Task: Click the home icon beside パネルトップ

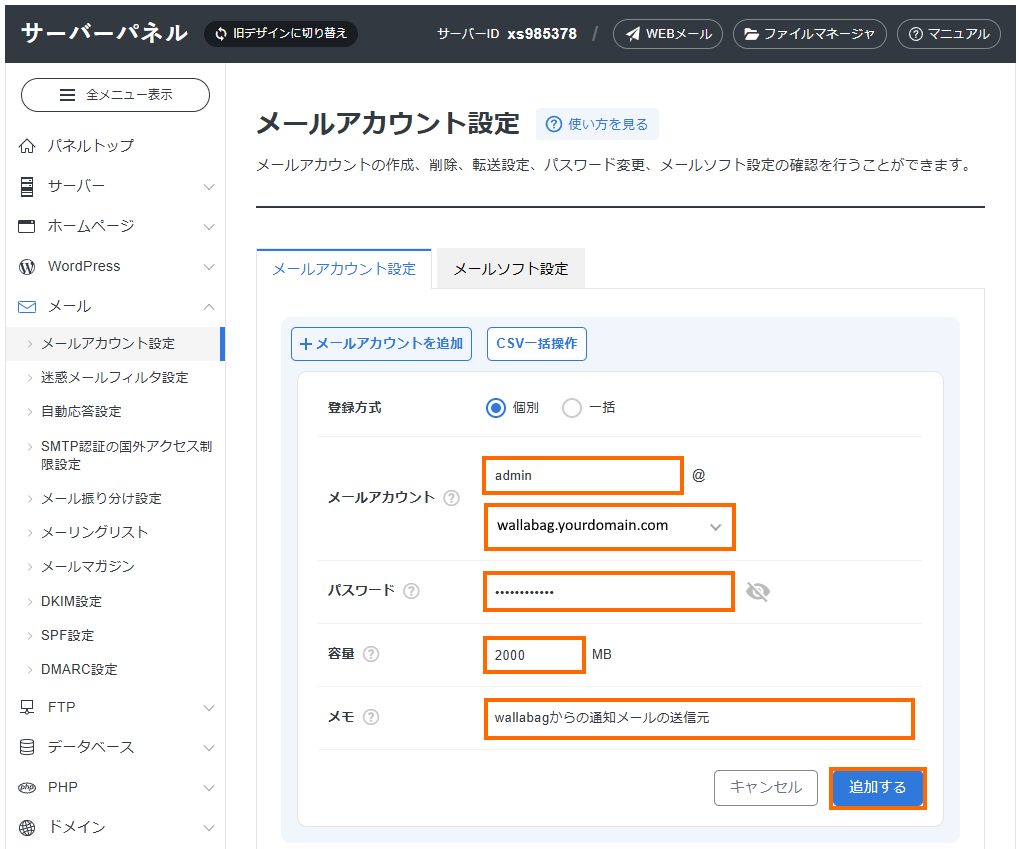Action: click(27, 146)
